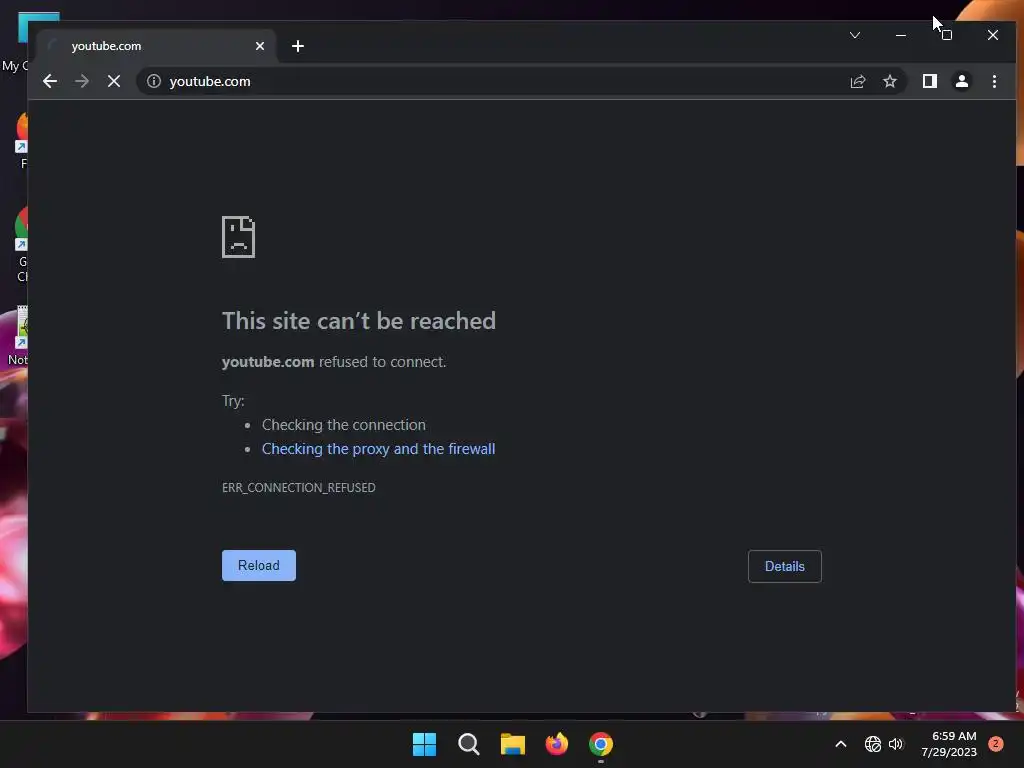Open the clock showing 6:59 AM
This screenshot has width=1024, height=768.
pyautogui.click(x=949, y=744)
